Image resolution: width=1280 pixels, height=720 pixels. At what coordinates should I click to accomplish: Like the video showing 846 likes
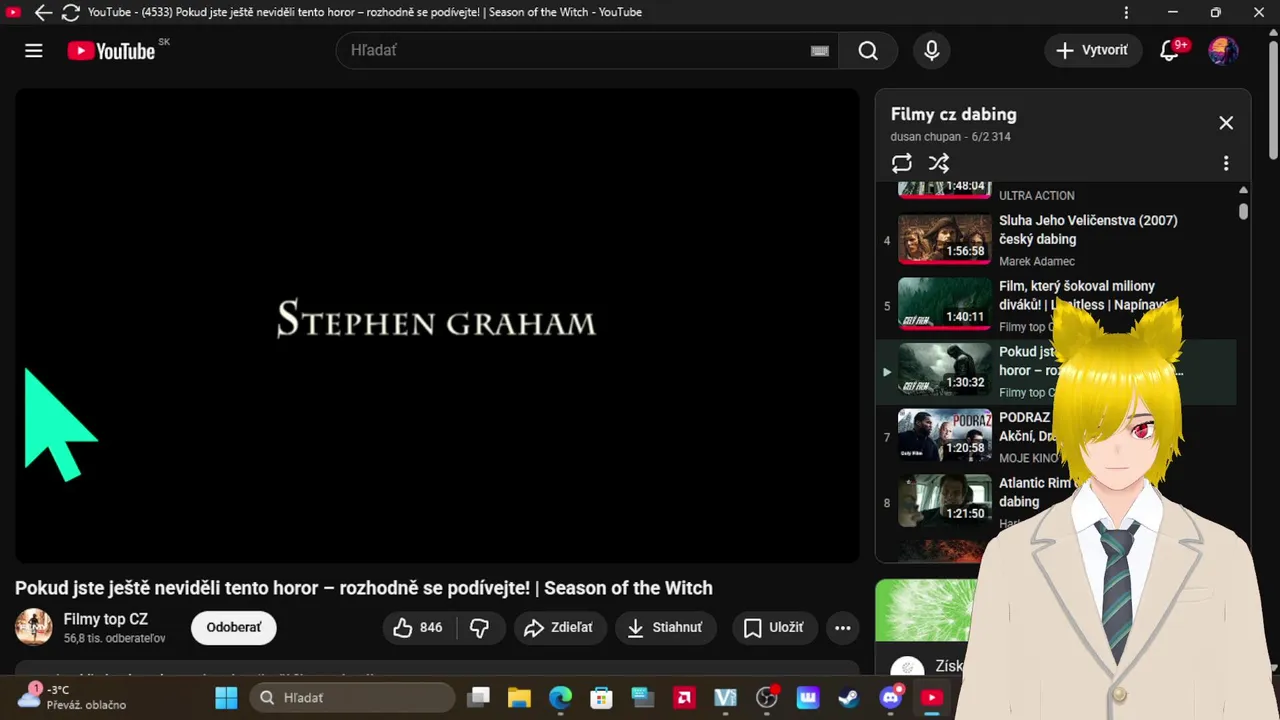(x=418, y=627)
